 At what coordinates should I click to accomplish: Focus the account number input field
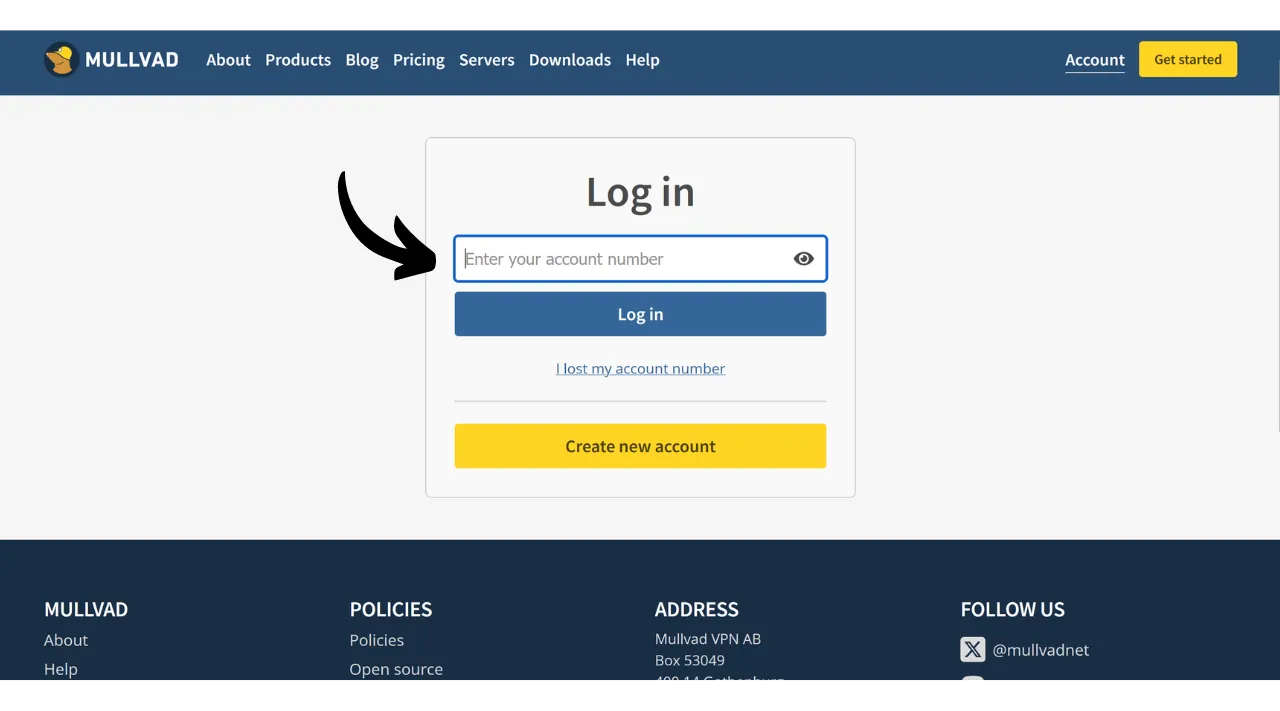coord(620,259)
